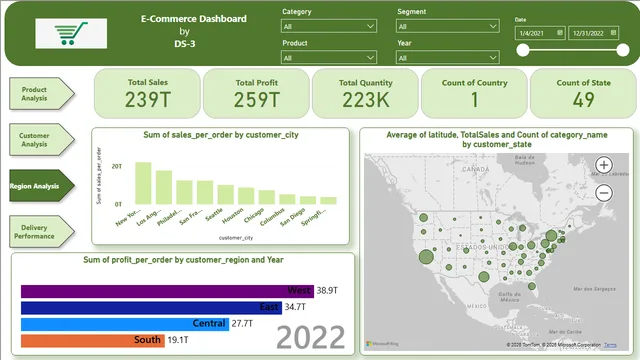Open the end date calendar picker icon
Image resolution: width=640 pixels, height=360 pixels.
[x=613, y=33]
